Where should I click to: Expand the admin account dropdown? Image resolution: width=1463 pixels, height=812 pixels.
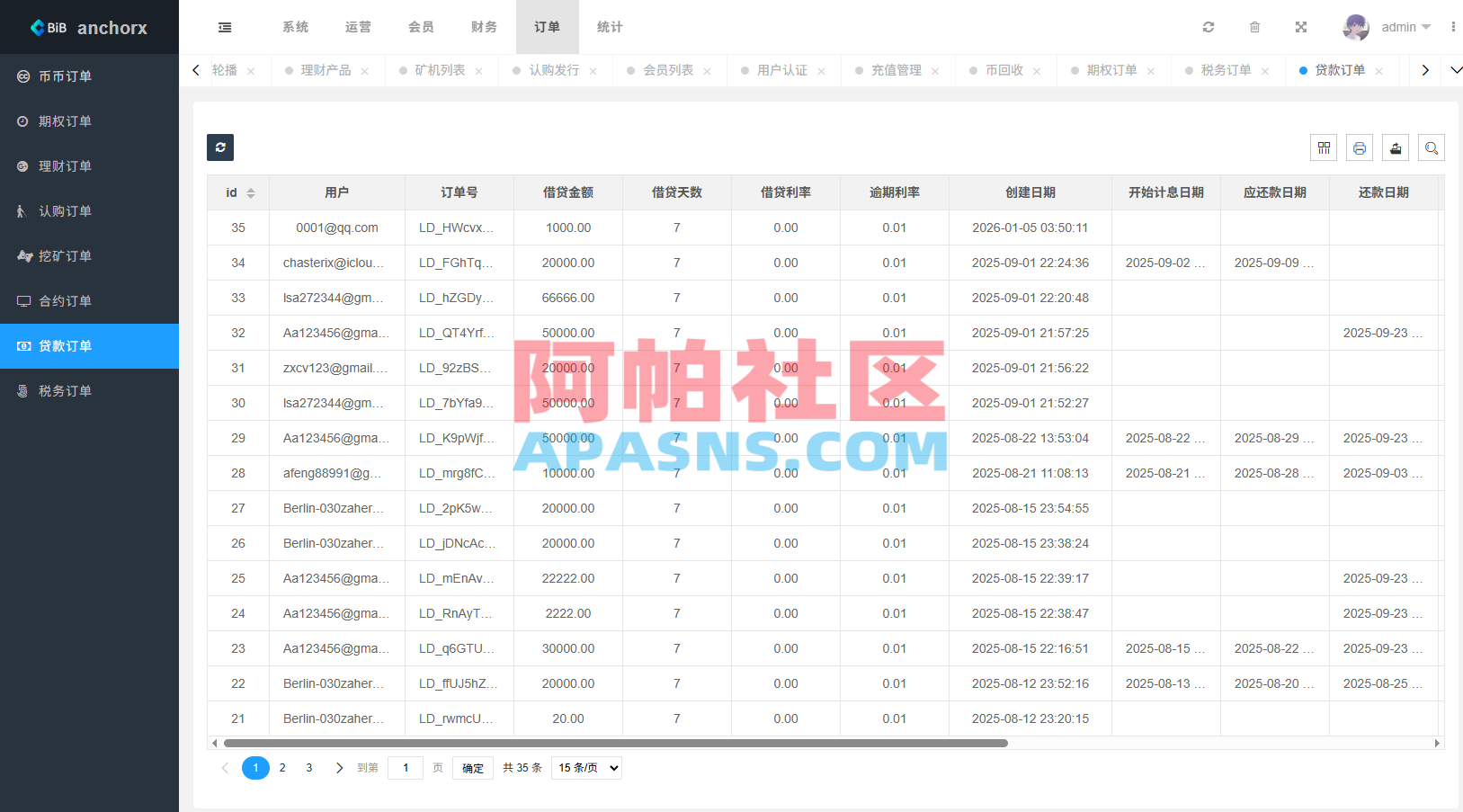(x=1406, y=27)
